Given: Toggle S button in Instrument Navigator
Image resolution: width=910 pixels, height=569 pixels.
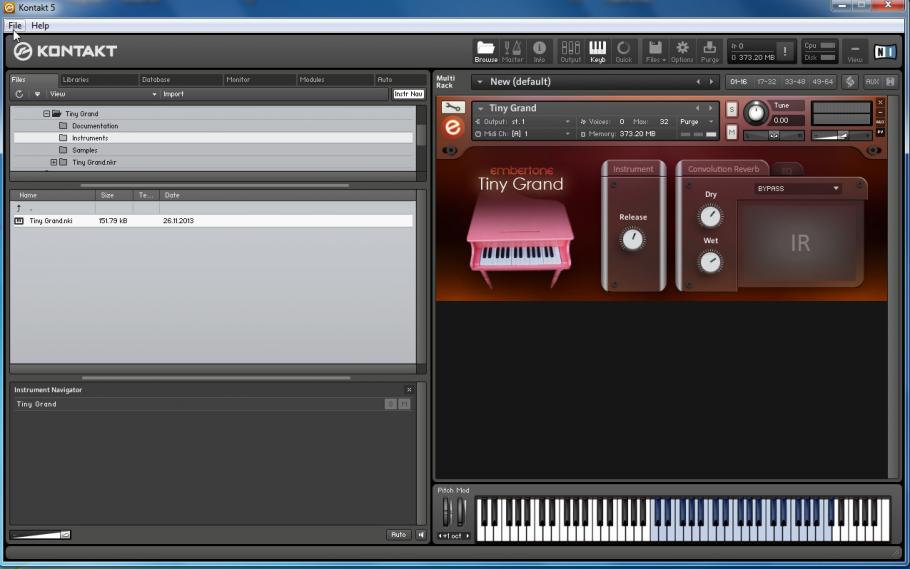Looking at the screenshot, I should (391, 404).
